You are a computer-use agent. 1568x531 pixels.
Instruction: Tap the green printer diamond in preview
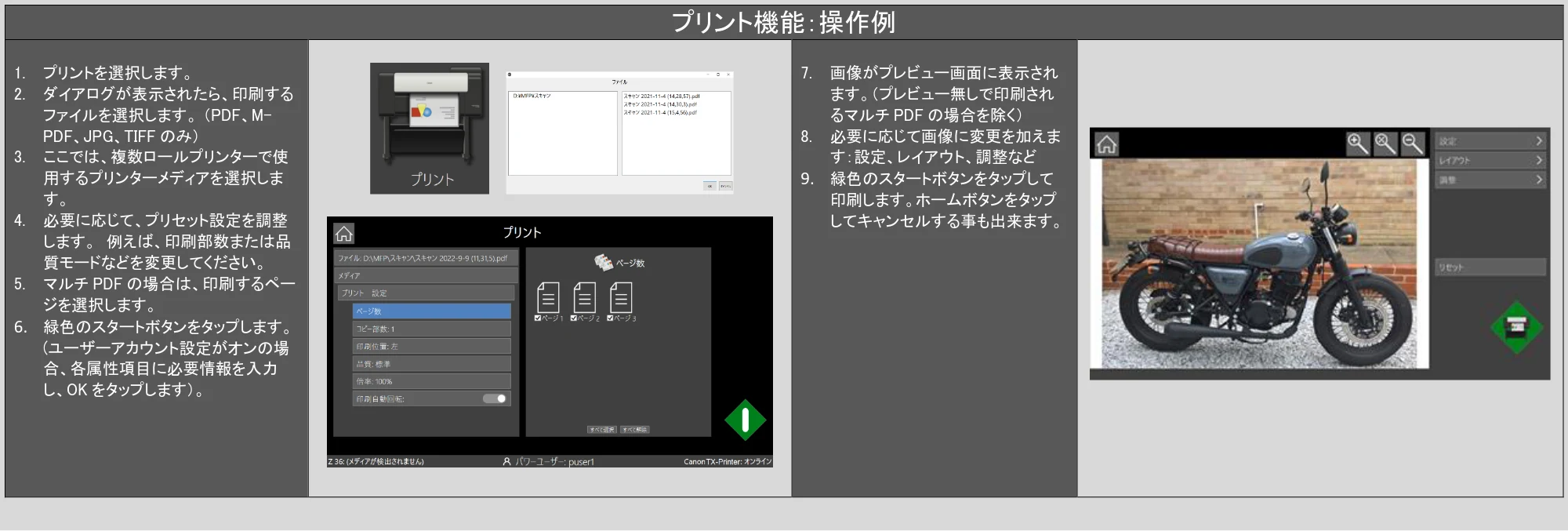click(x=1516, y=327)
